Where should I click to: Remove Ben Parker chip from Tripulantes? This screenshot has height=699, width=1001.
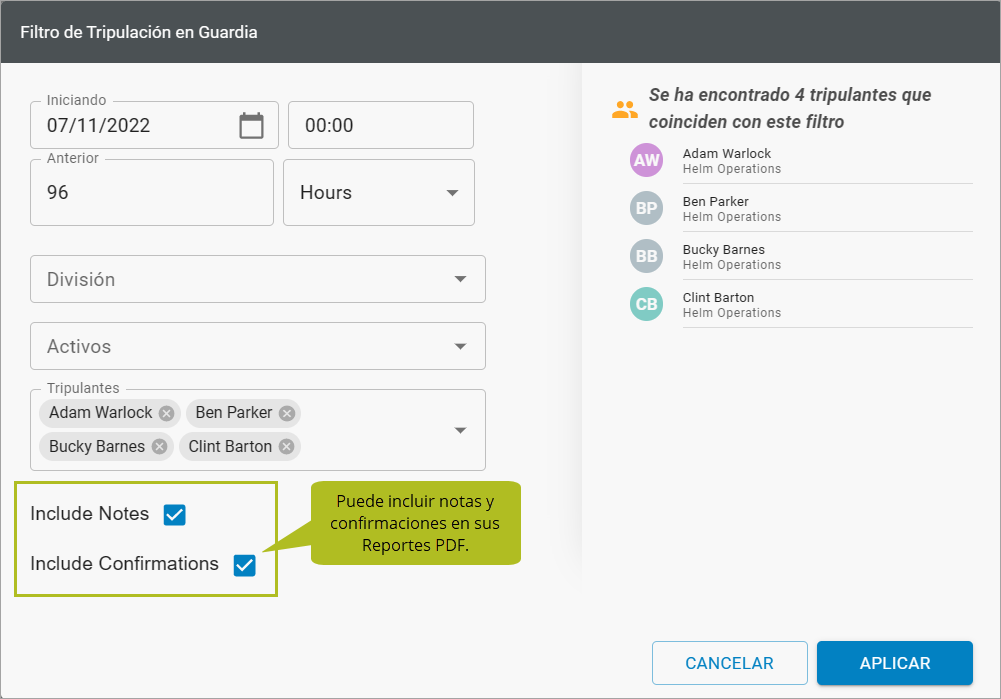(x=287, y=414)
